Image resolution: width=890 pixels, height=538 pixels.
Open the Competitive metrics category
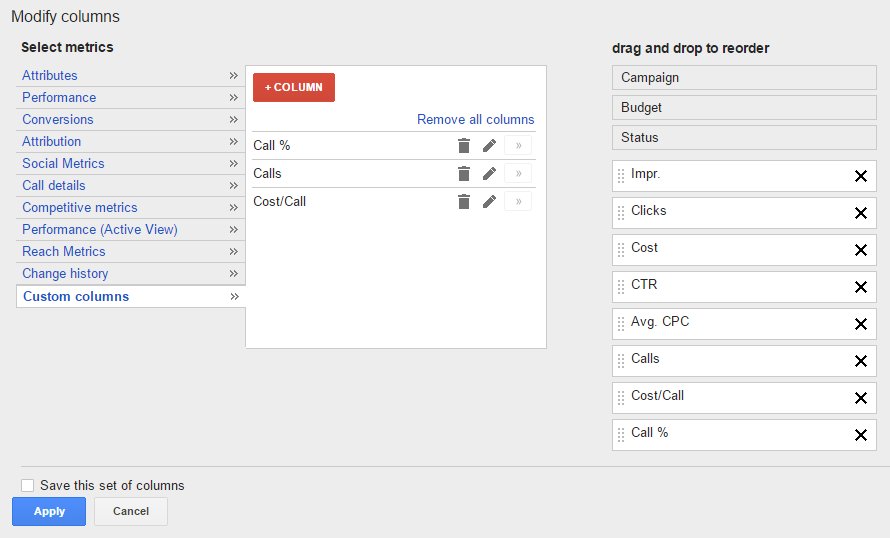(x=79, y=208)
